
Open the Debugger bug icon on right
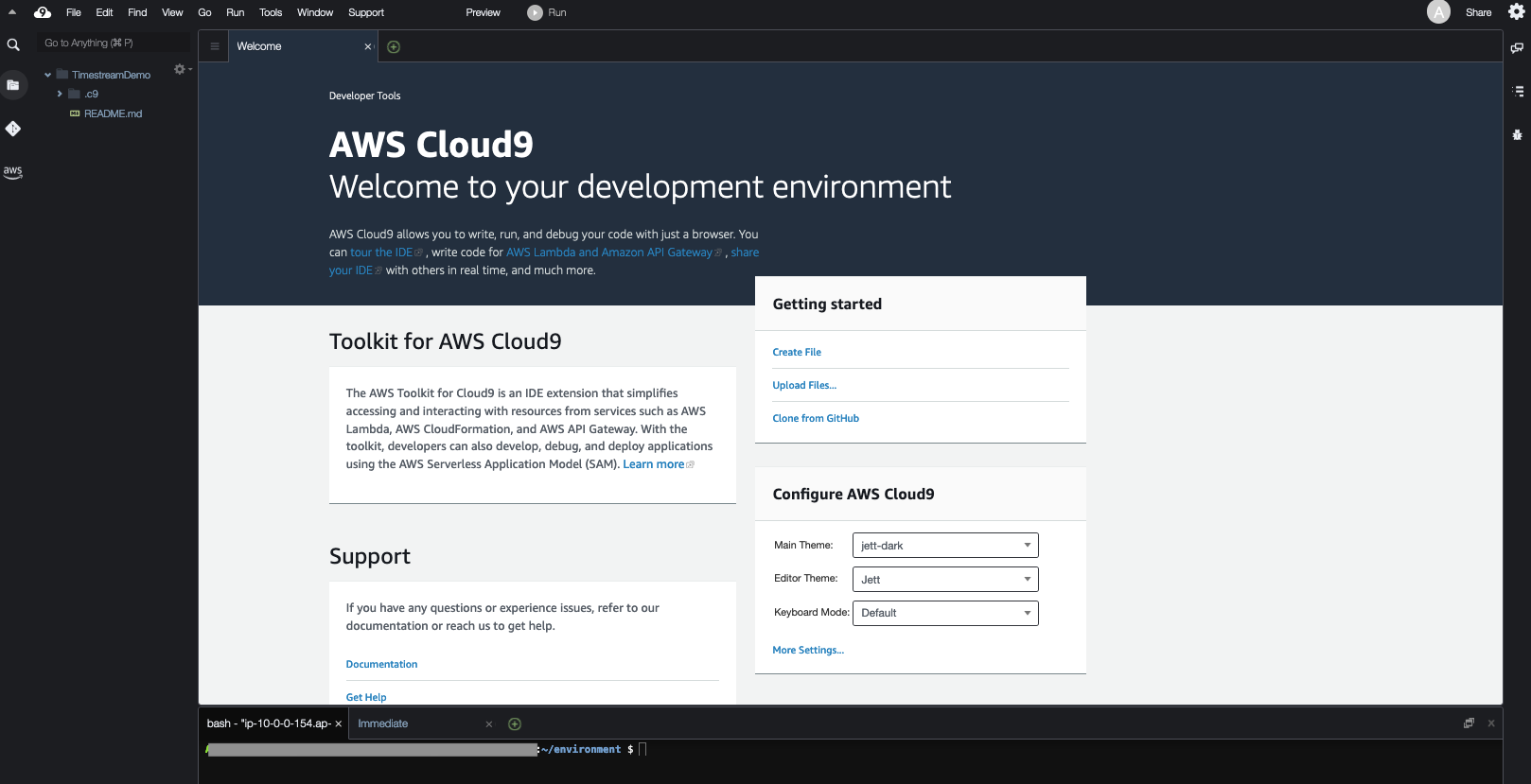(1518, 135)
